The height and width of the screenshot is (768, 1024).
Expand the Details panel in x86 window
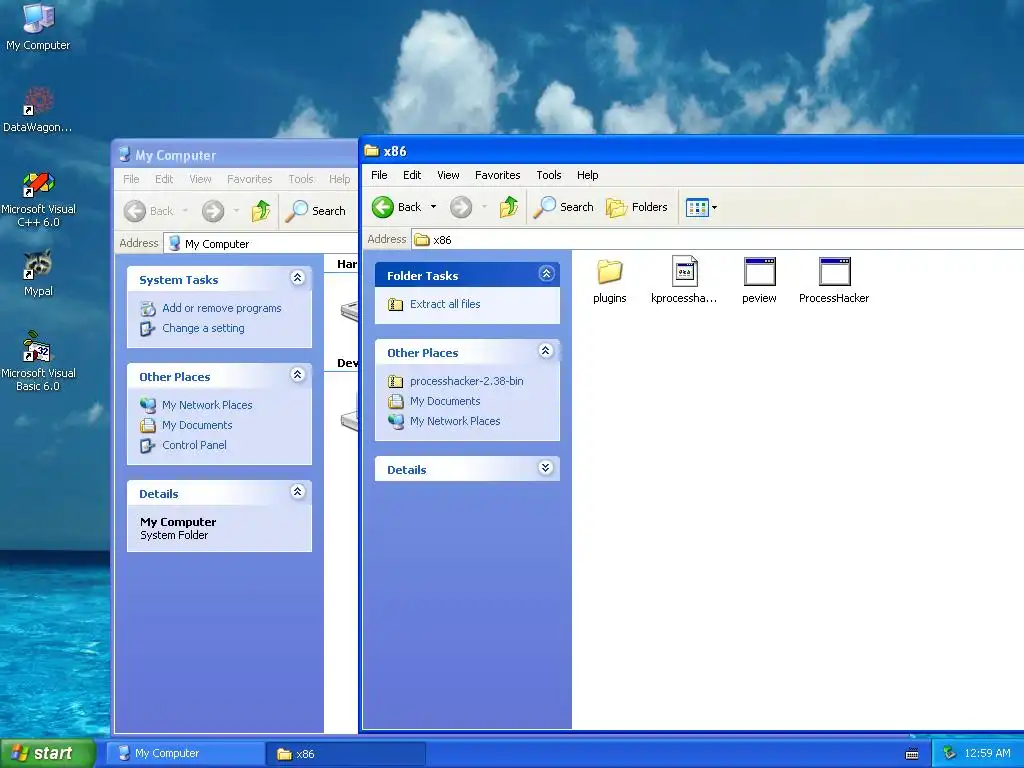coord(546,468)
